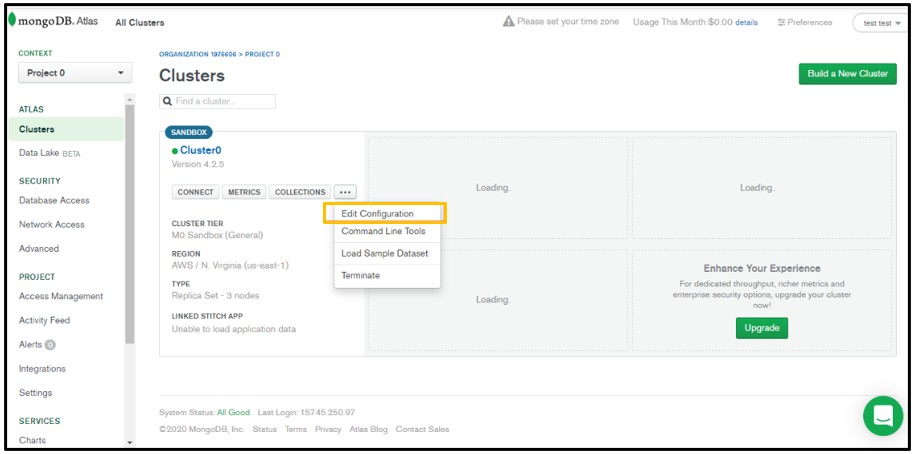Click the green Cluster0 status dot
This screenshot has width=914, height=454.
[x=175, y=151]
